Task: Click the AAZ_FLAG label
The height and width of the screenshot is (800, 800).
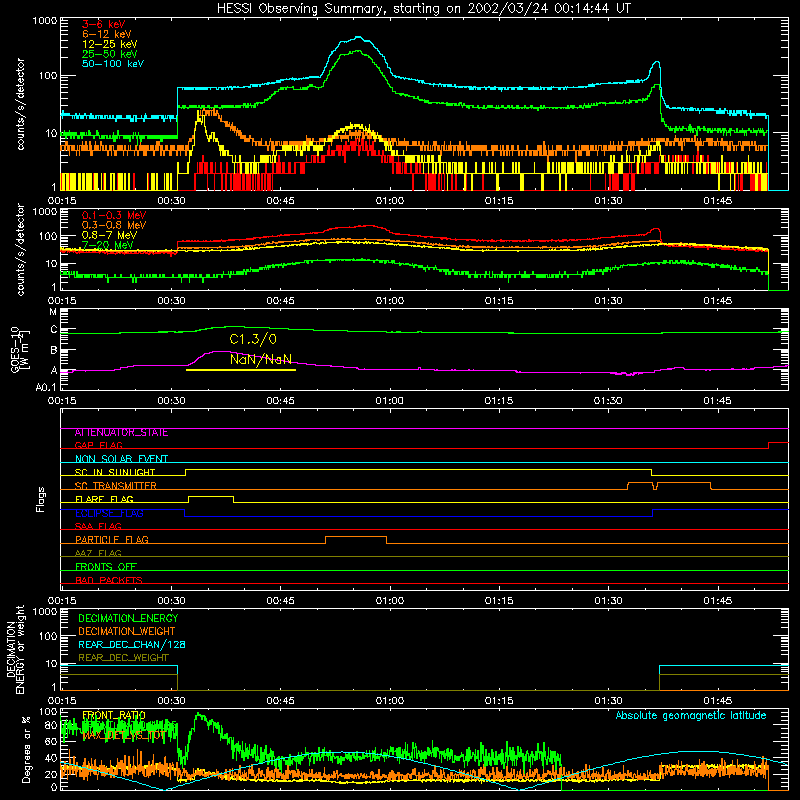Action: (98, 553)
